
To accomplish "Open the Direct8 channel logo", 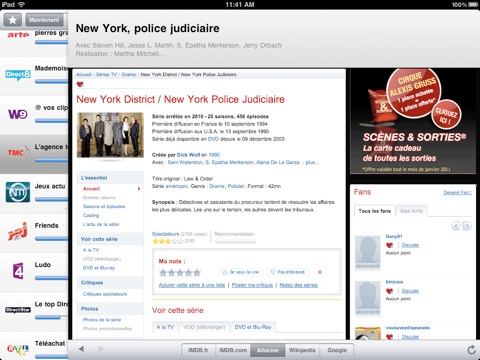I will tap(18, 75).
